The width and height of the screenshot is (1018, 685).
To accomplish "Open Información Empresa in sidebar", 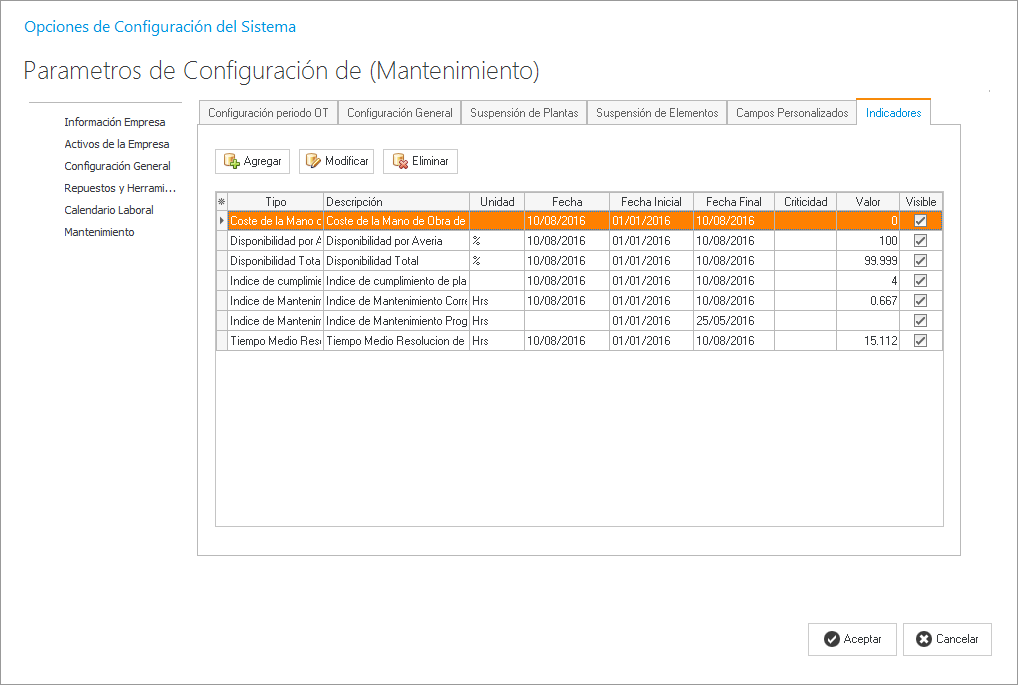I will pyautogui.click(x=115, y=122).
